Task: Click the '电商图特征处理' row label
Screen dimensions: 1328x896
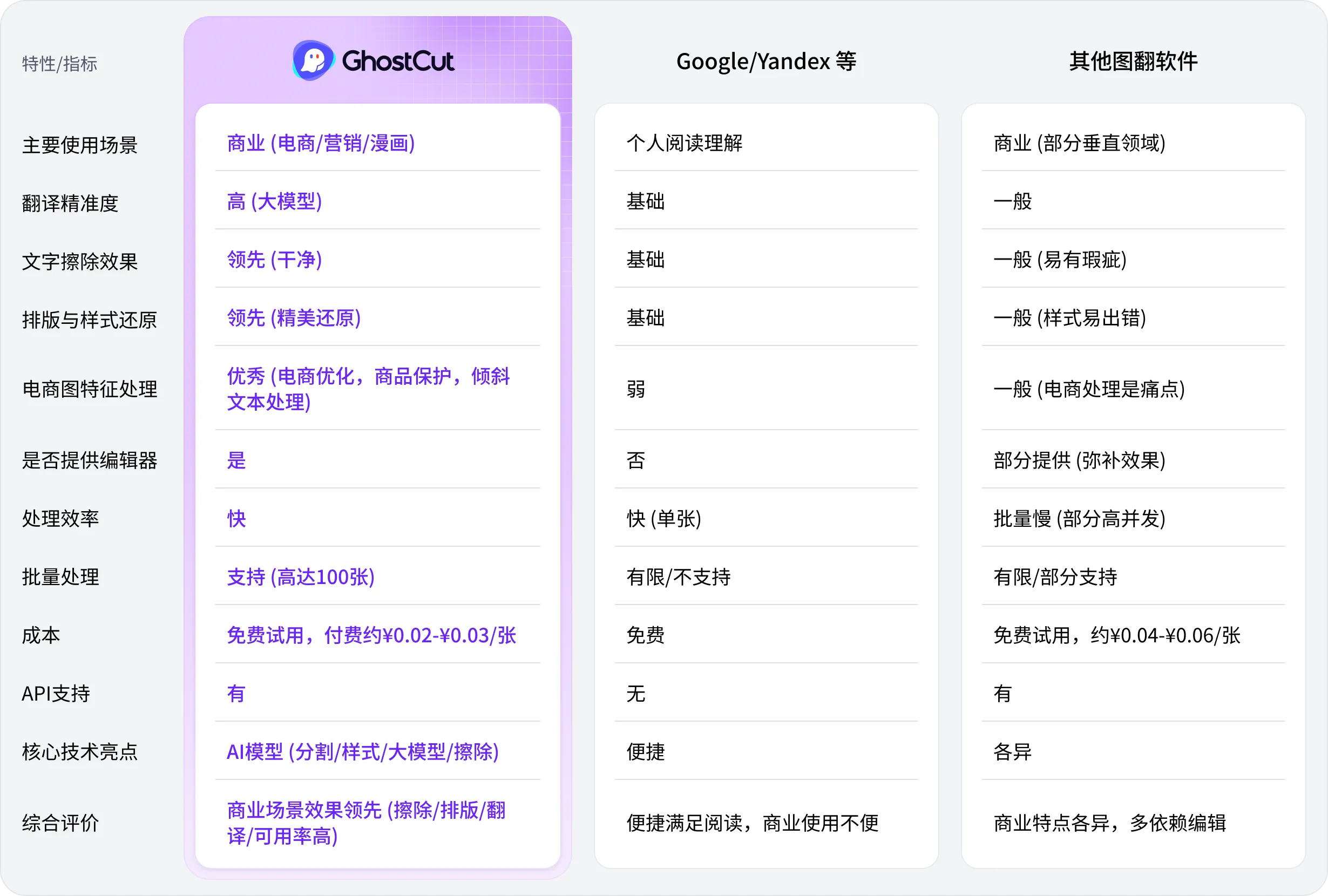Action: tap(90, 389)
